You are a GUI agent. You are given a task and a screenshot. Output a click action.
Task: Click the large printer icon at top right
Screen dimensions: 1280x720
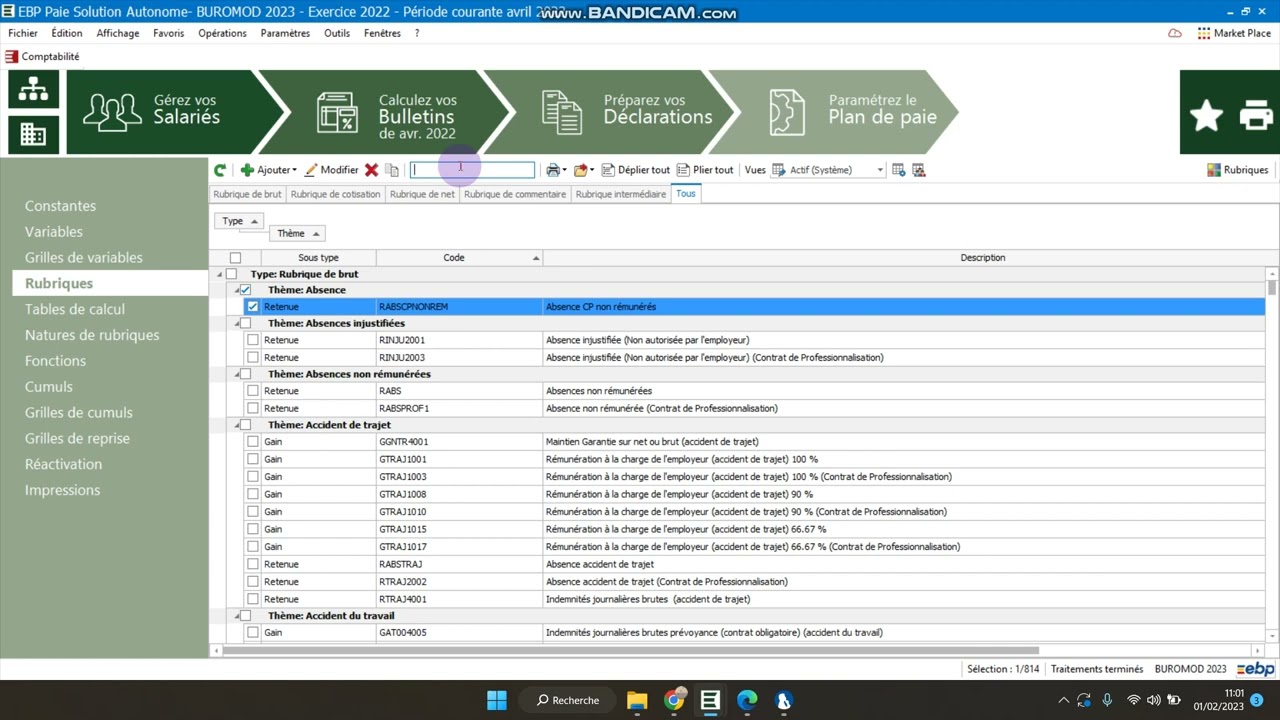tap(1257, 116)
